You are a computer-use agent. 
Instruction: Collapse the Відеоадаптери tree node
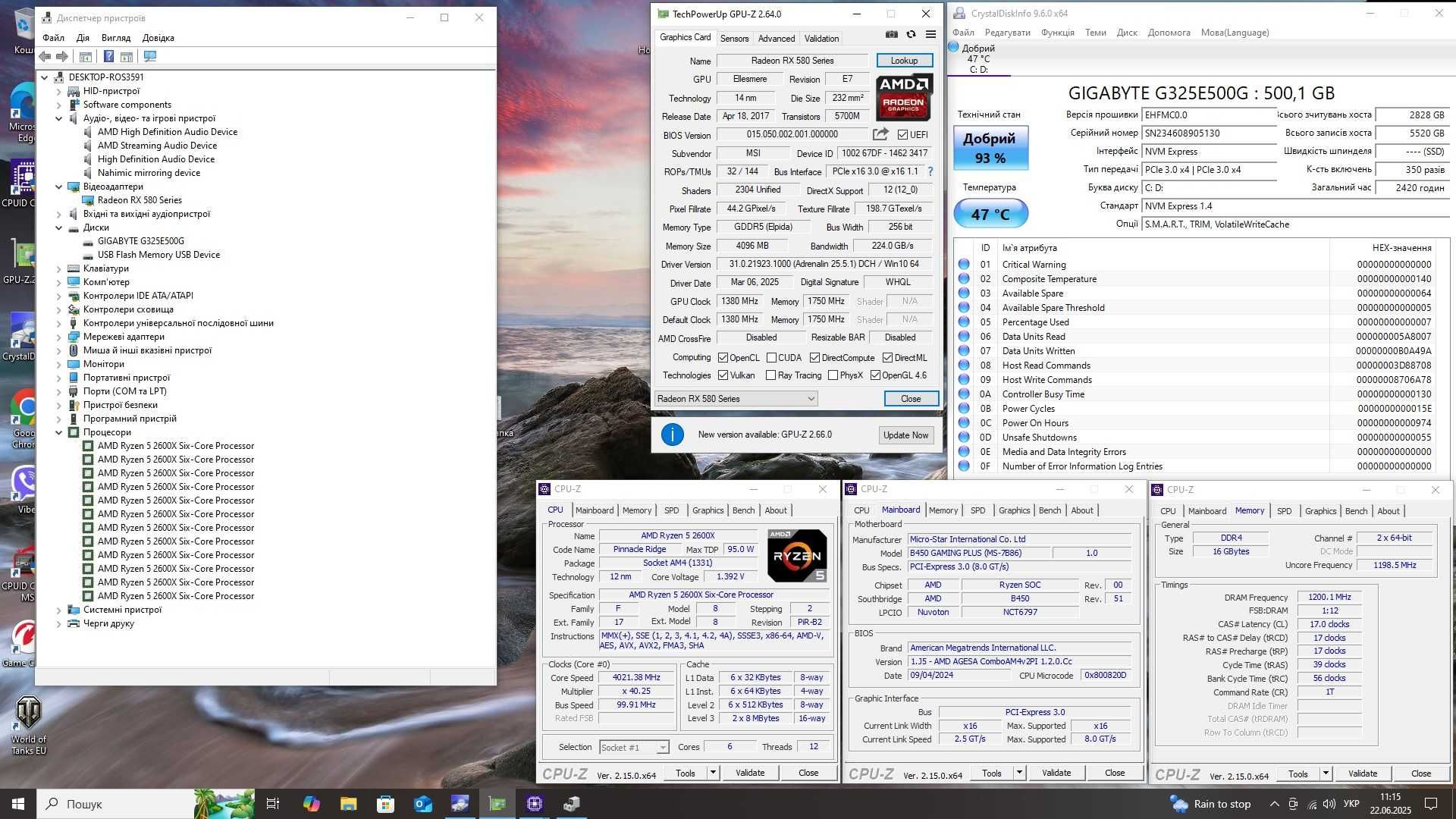pyautogui.click(x=59, y=187)
